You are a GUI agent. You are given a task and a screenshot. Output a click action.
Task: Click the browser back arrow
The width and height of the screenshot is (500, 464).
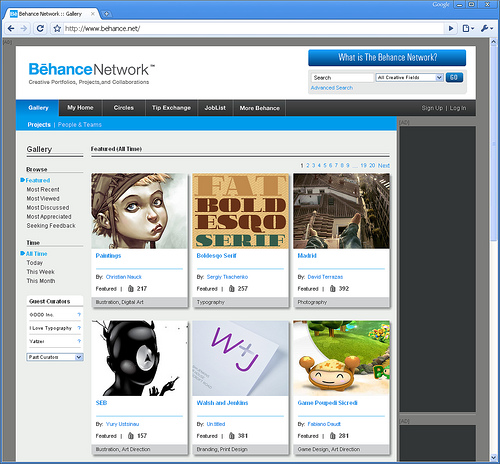point(11,29)
